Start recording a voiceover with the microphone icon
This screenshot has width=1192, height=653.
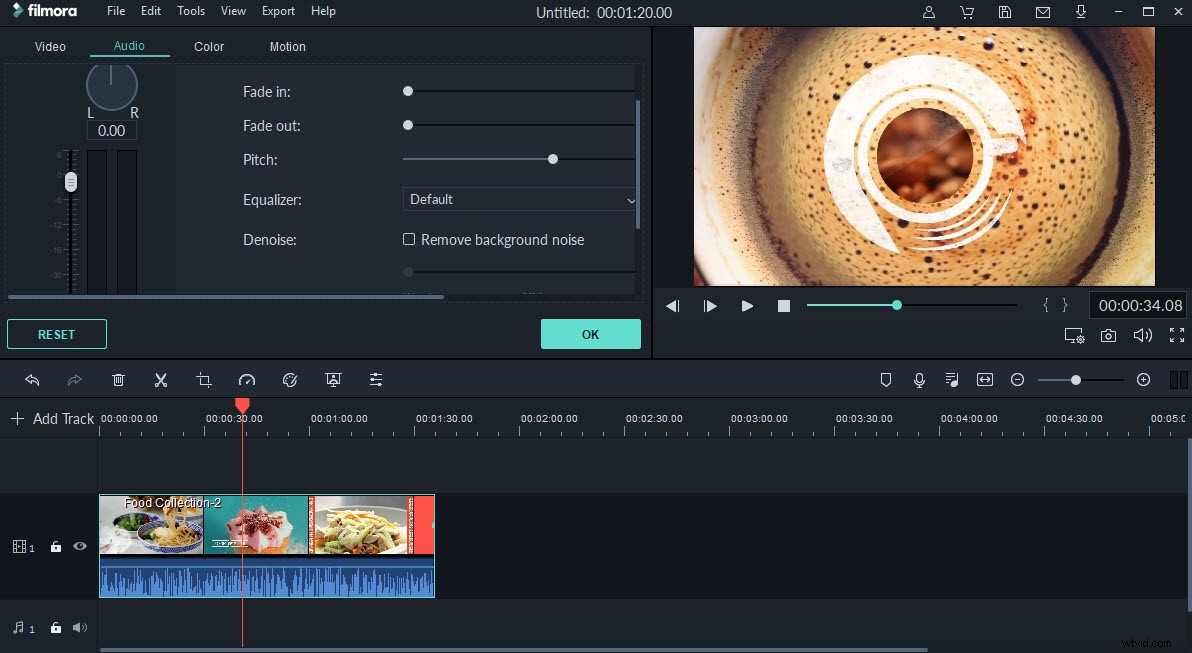919,380
